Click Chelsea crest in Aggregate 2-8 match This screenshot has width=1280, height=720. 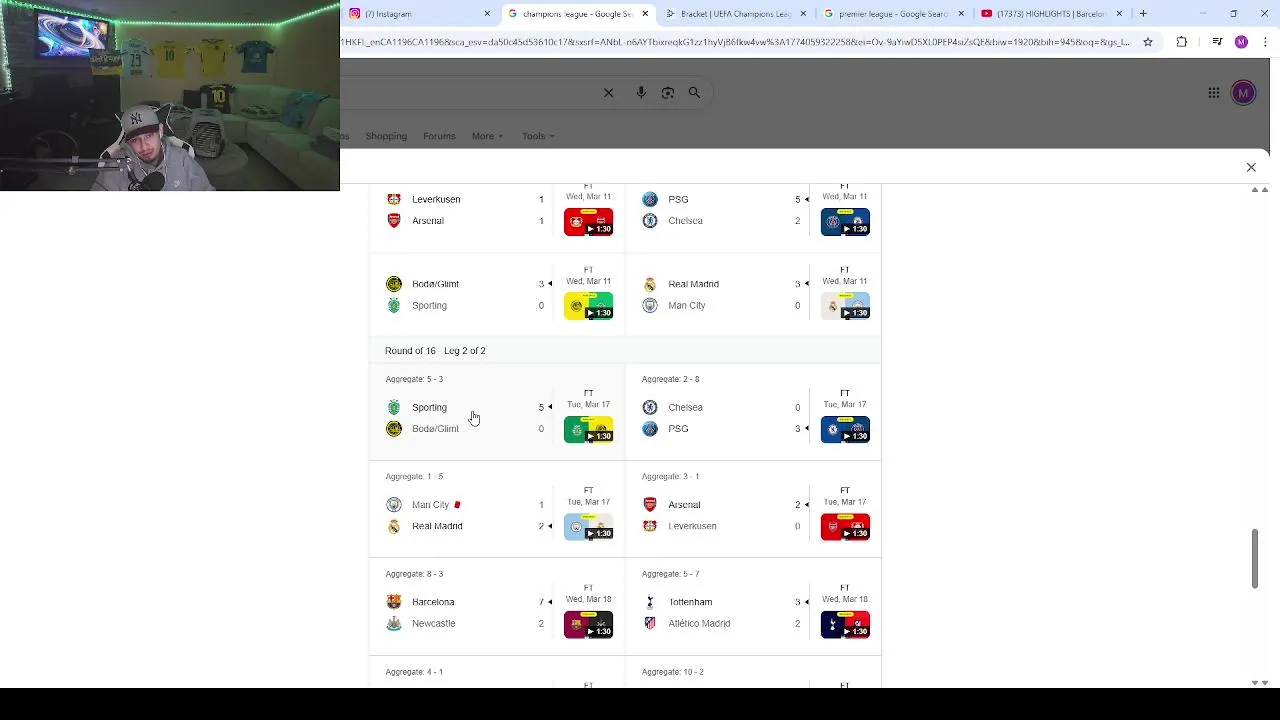pos(650,407)
